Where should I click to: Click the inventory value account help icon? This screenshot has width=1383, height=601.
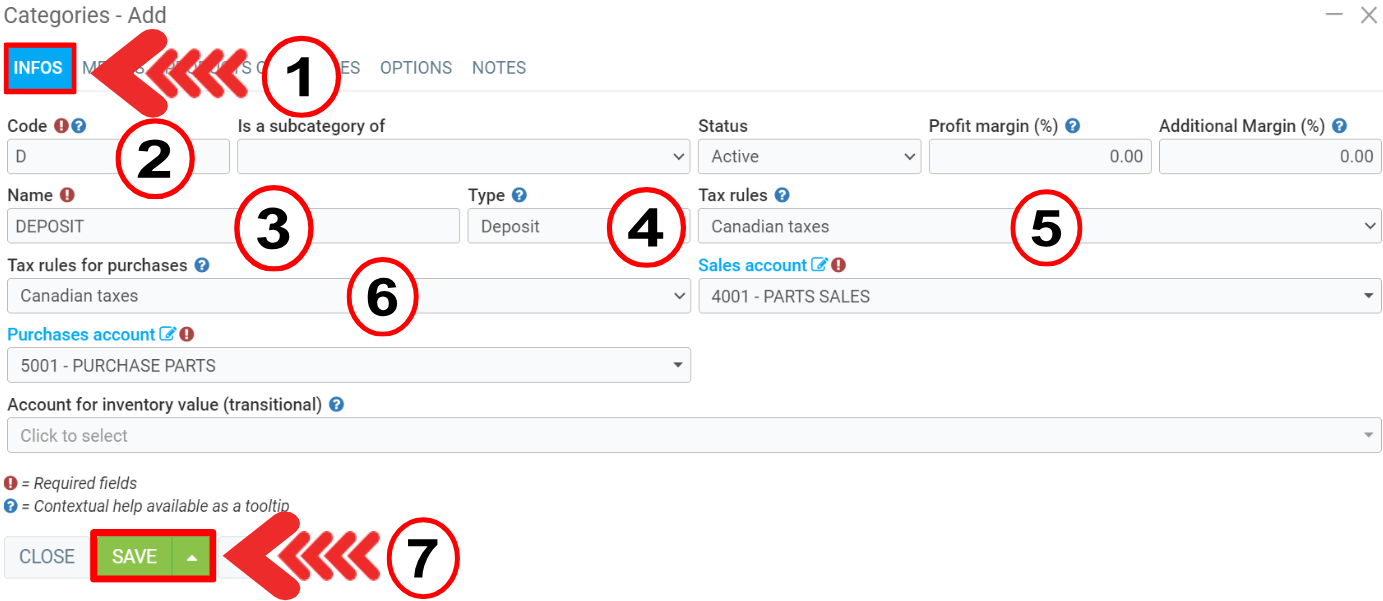click(x=337, y=405)
